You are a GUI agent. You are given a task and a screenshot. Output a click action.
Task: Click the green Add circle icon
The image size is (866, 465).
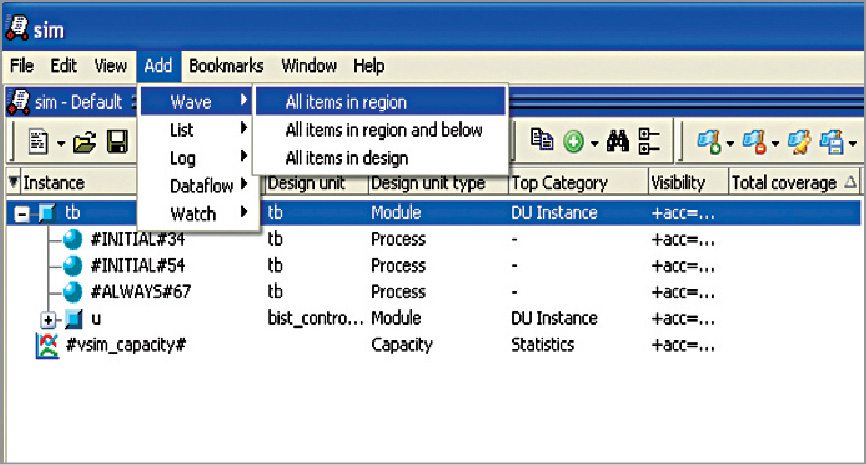pyautogui.click(x=573, y=143)
